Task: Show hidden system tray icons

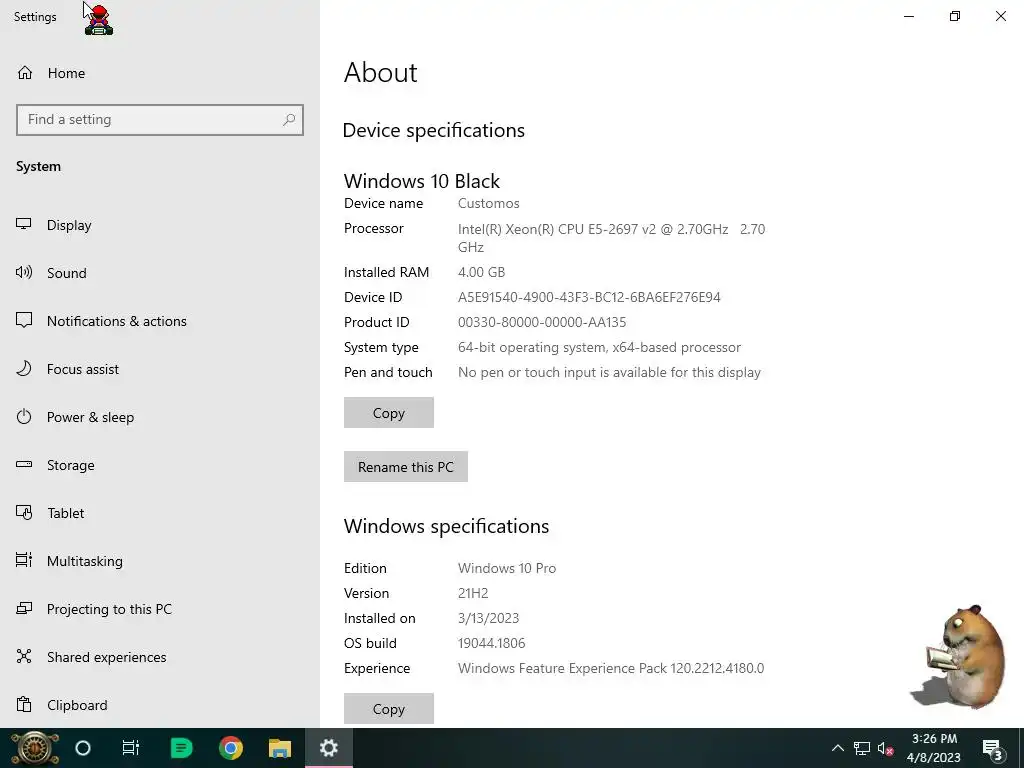Action: 838,748
